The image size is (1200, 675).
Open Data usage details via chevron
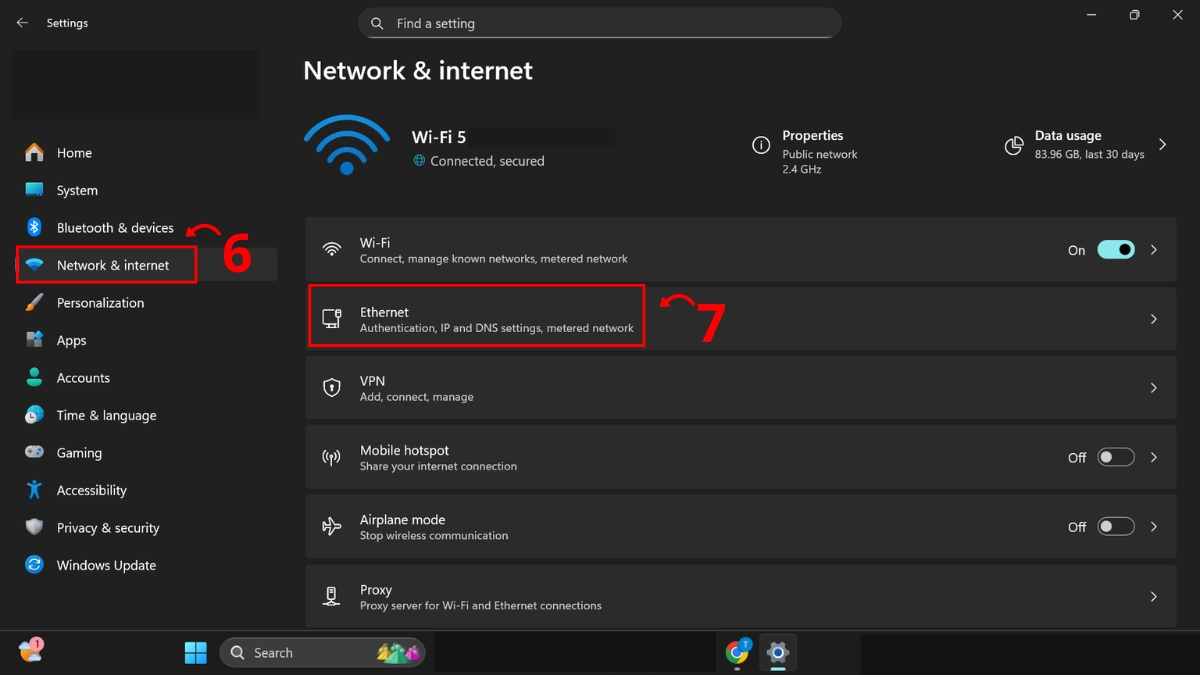tap(1162, 144)
